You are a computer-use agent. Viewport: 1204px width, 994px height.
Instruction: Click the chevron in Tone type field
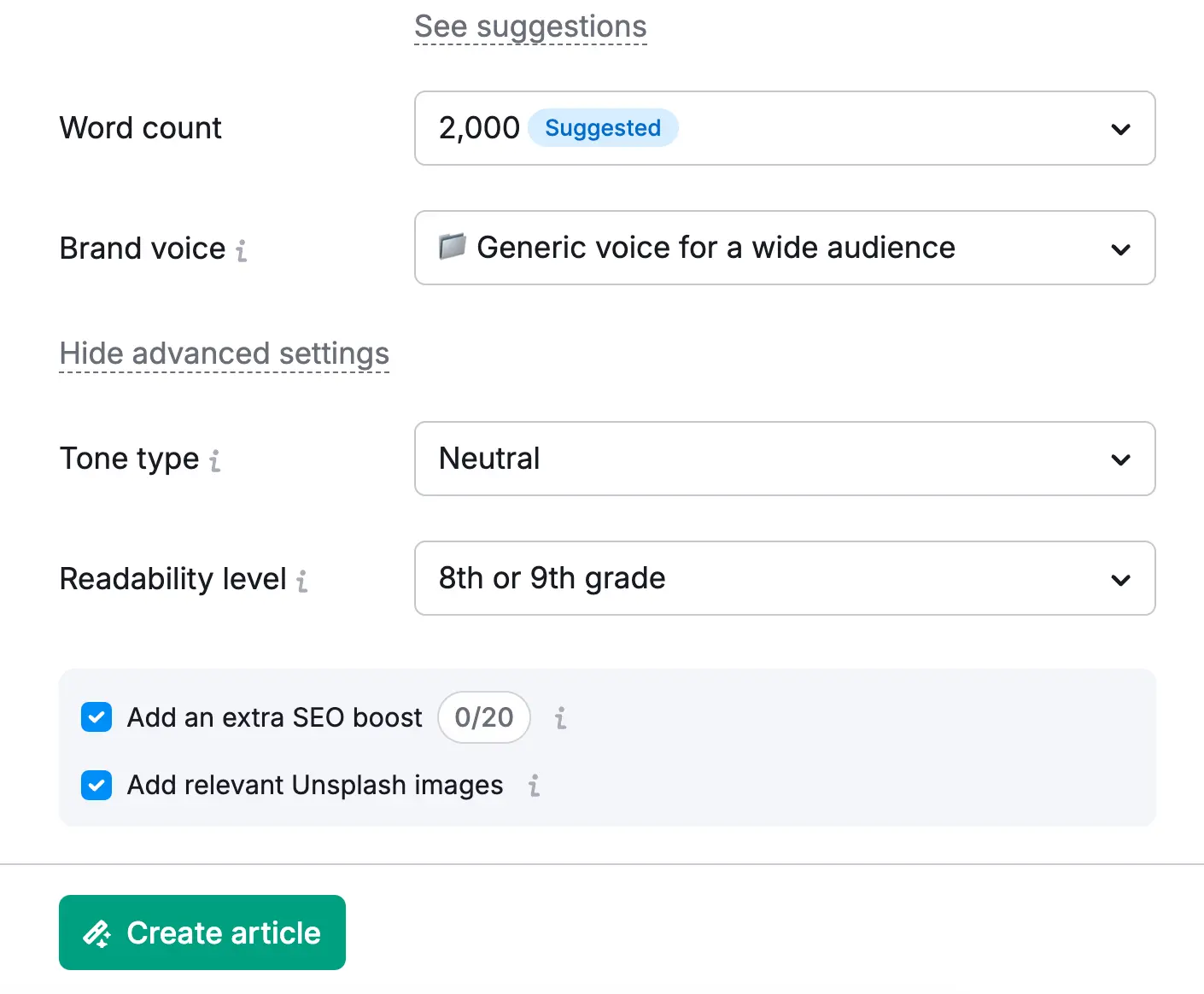coord(1120,459)
